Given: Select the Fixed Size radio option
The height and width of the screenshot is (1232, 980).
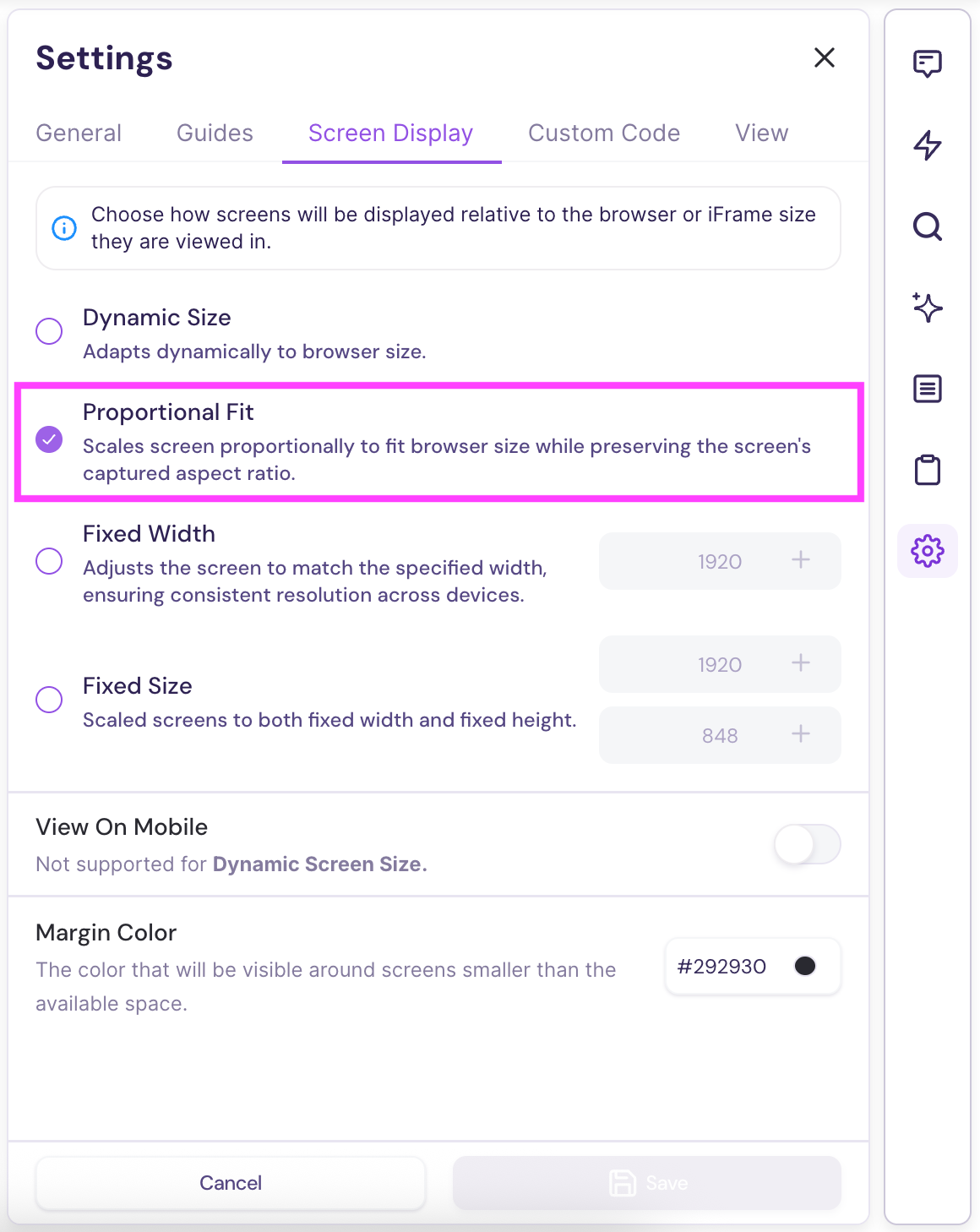Looking at the screenshot, I should click(x=49, y=700).
